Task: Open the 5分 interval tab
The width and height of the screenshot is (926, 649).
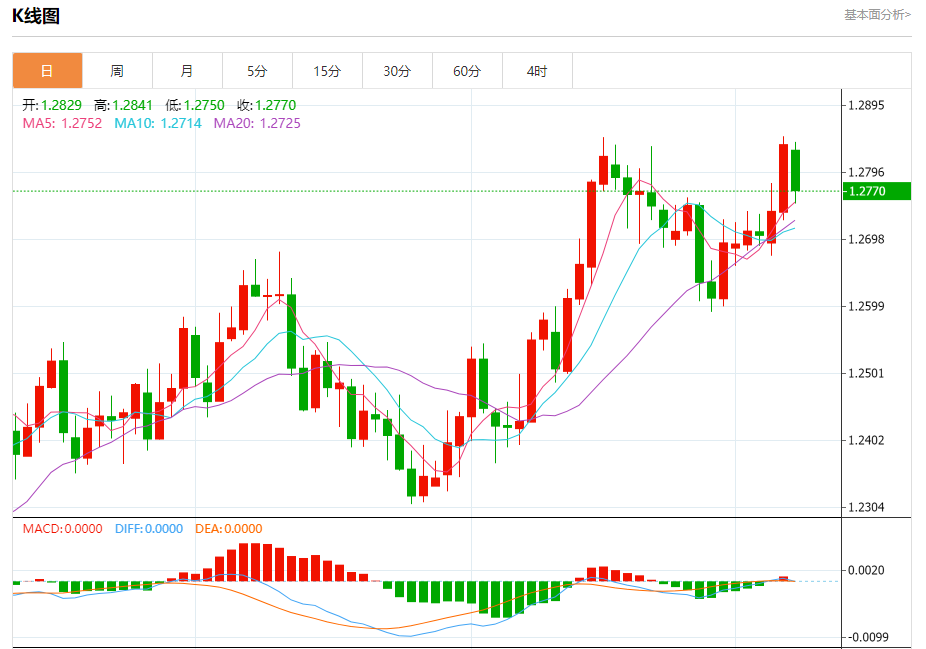Action: (x=257, y=71)
